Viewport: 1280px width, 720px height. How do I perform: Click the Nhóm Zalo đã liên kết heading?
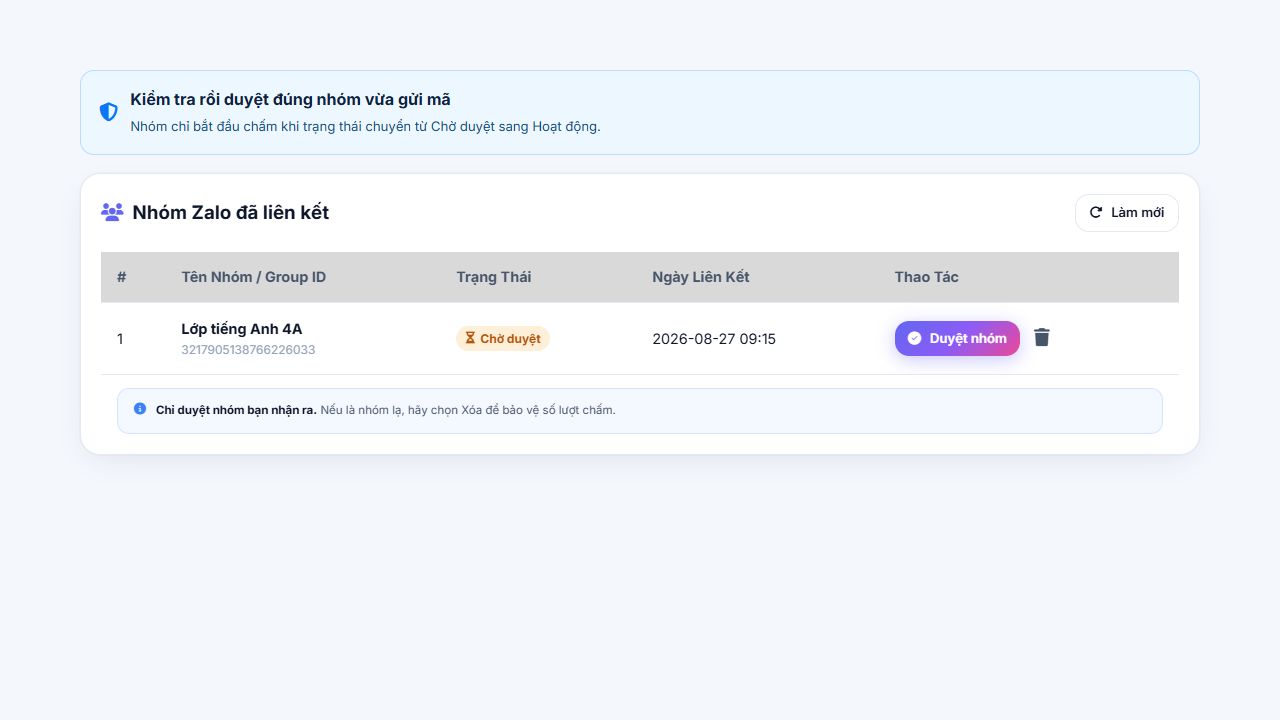(x=231, y=212)
